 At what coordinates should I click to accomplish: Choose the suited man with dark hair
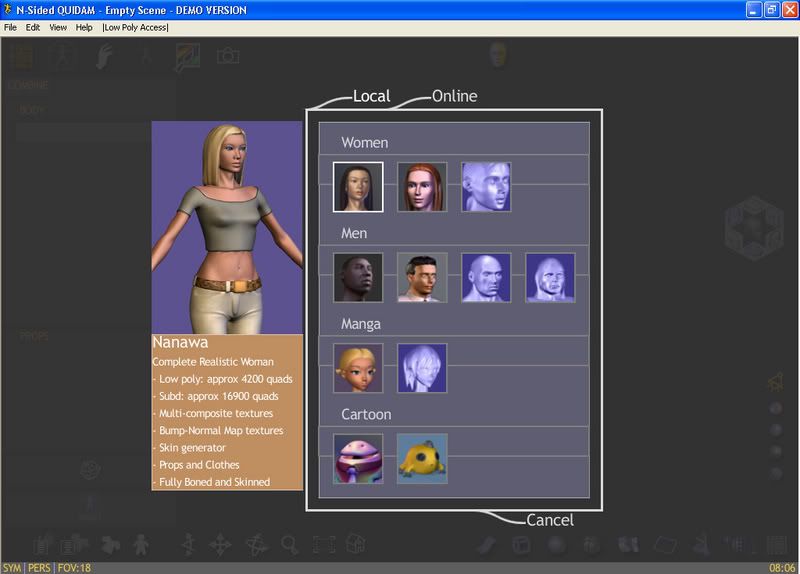tap(422, 278)
